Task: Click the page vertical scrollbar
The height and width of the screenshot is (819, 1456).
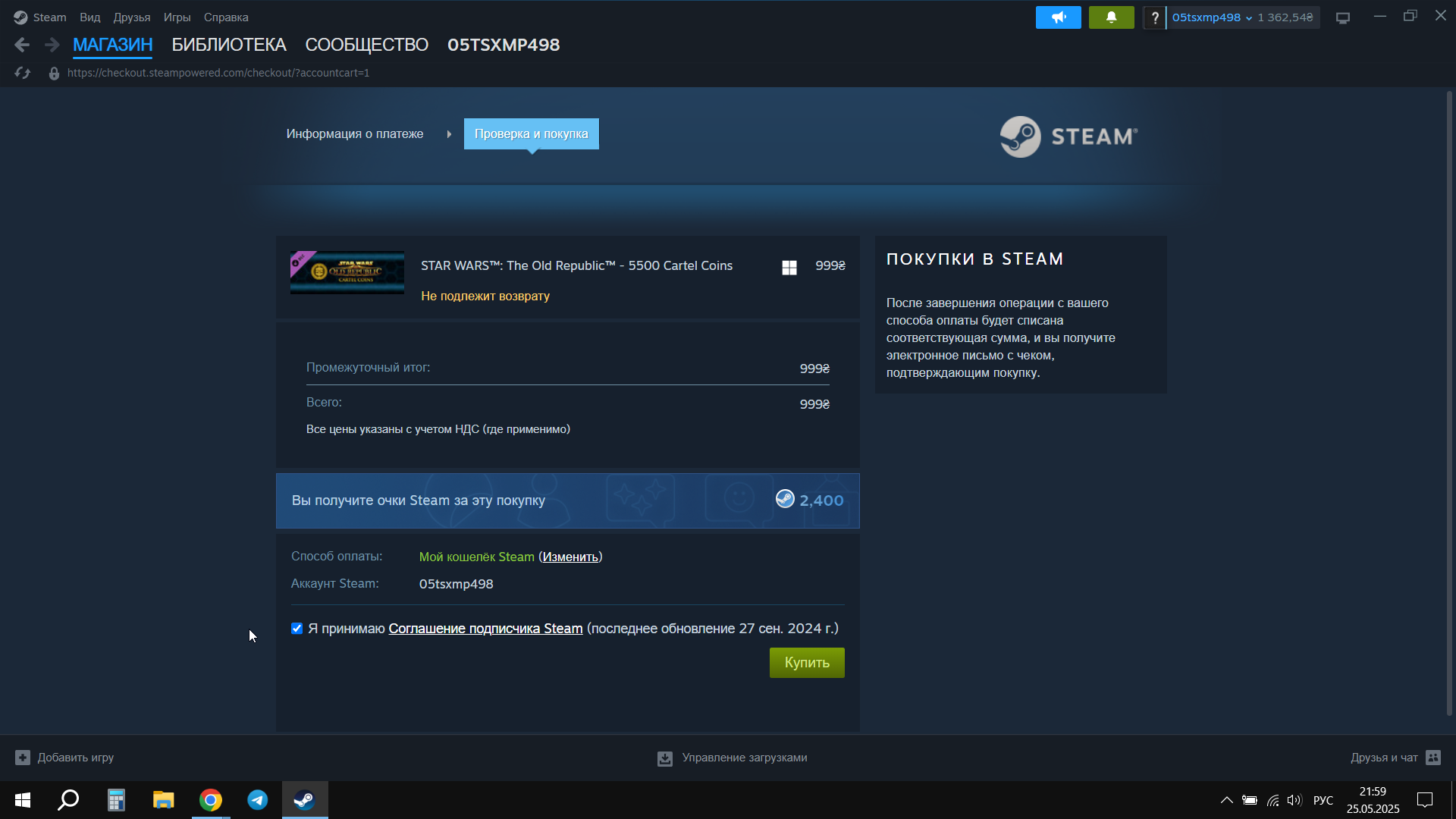Action: click(x=1449, y=402)
